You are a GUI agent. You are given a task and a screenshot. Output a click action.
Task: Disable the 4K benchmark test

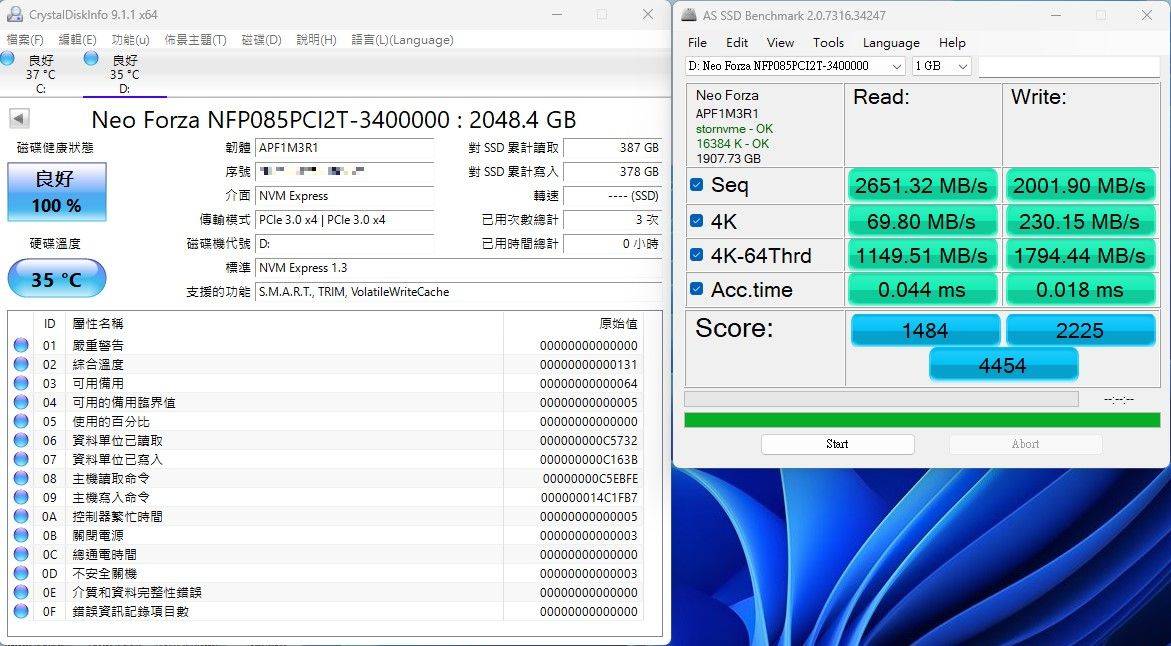click(x=697, y=221)
